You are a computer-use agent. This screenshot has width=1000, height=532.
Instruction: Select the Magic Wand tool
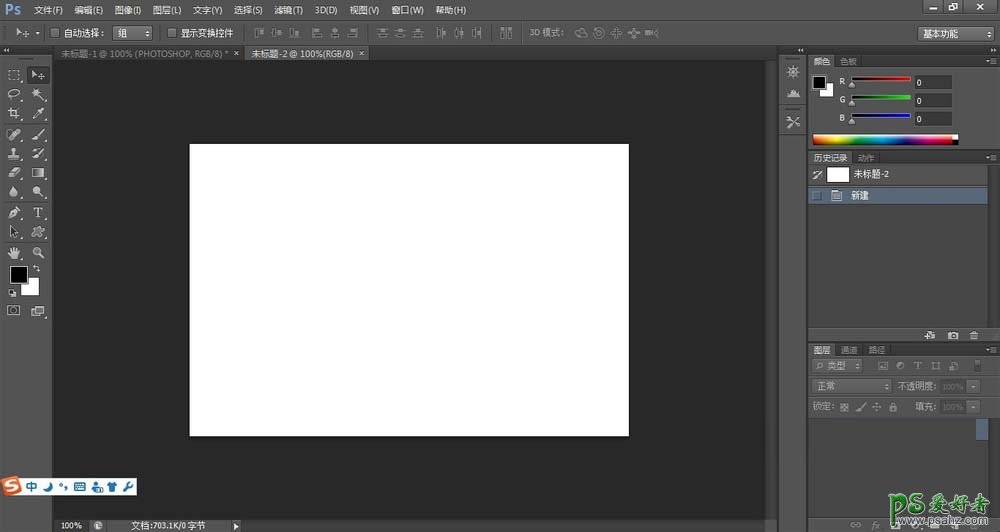coord(38,94)
